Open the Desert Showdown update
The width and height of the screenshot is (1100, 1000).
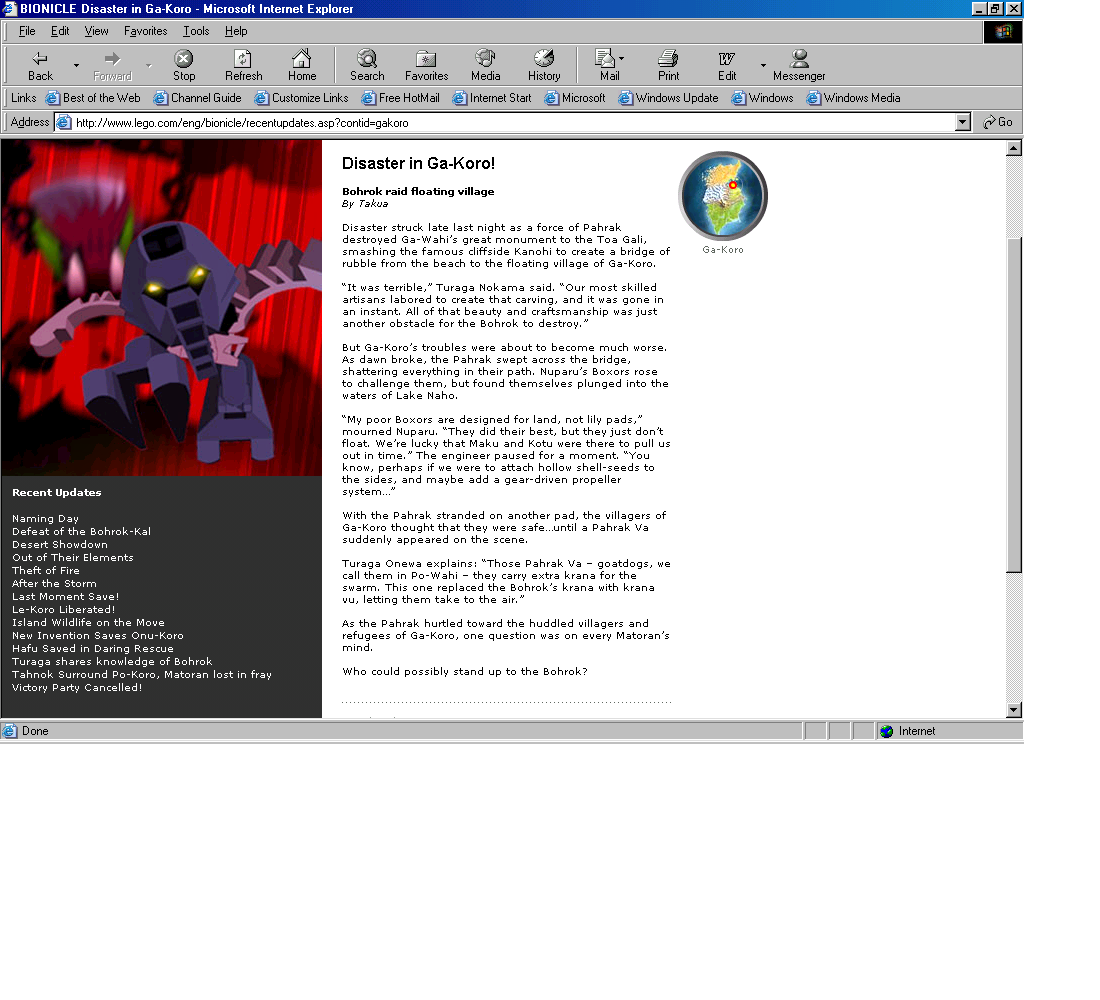tap(60, 545)
